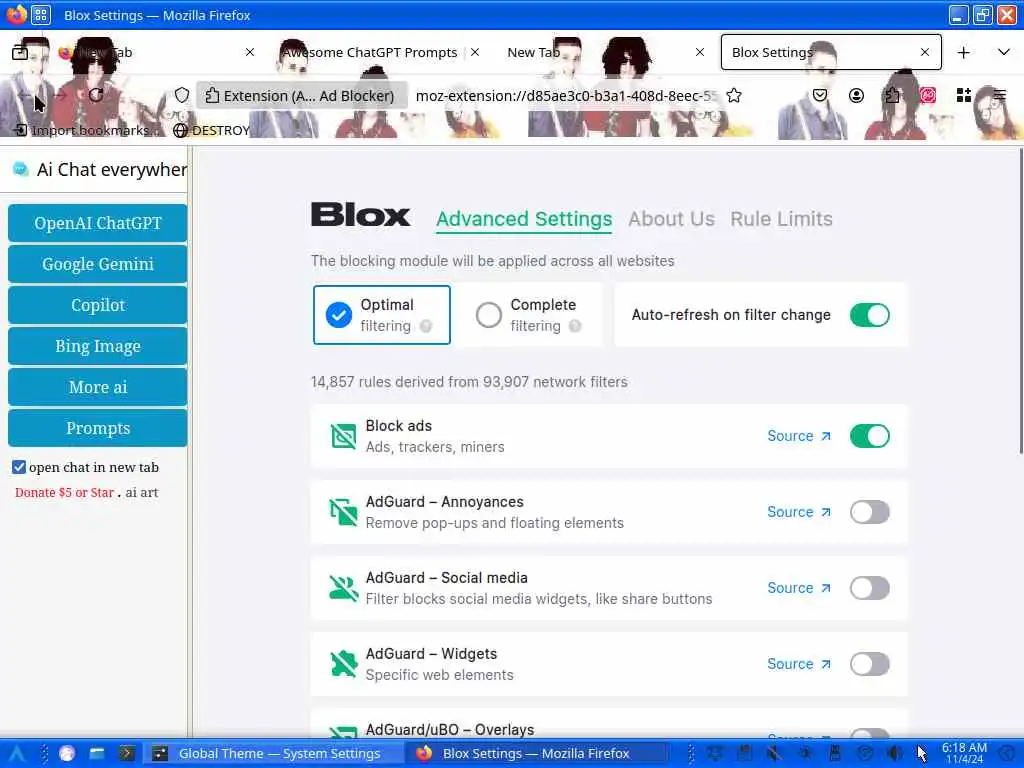1024x768 pixels.
Task: Click the Donate $5 or Star link
Action: point(65,492)
